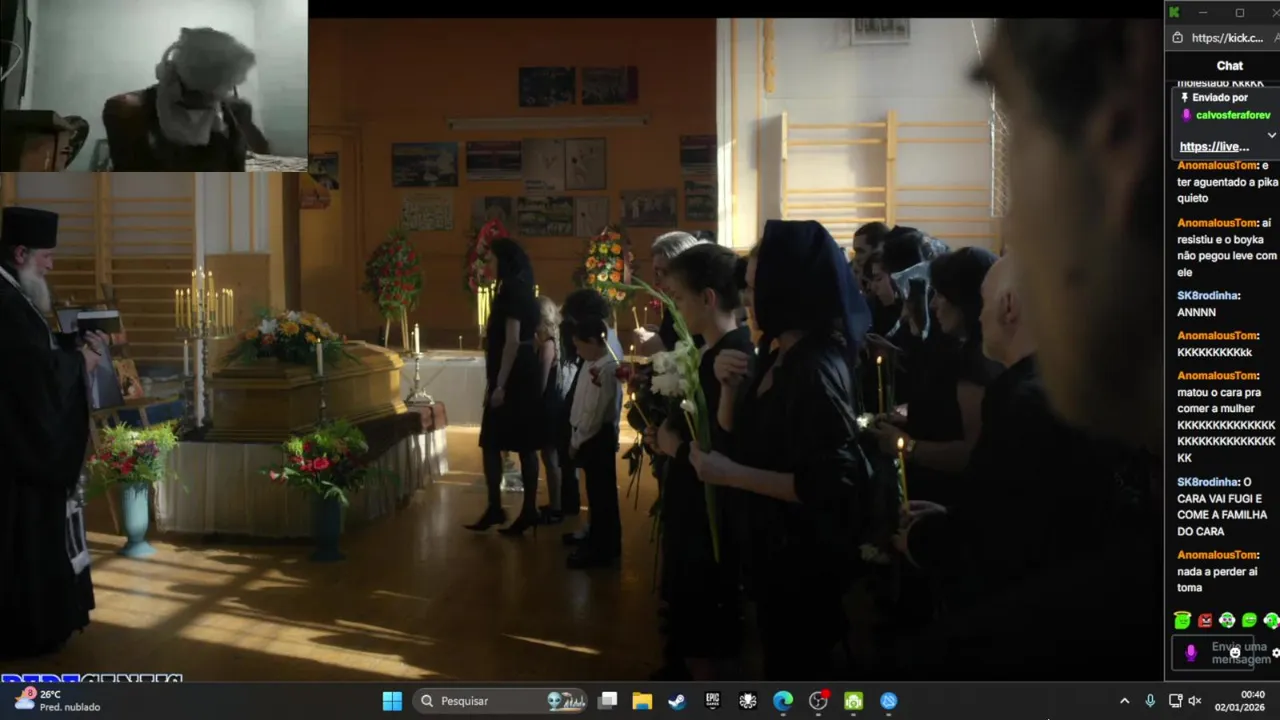This screenshot has width=1280, height=720.
Task: Open the clock showing 00:40 02/01/2026
Action: [1238, 700]
